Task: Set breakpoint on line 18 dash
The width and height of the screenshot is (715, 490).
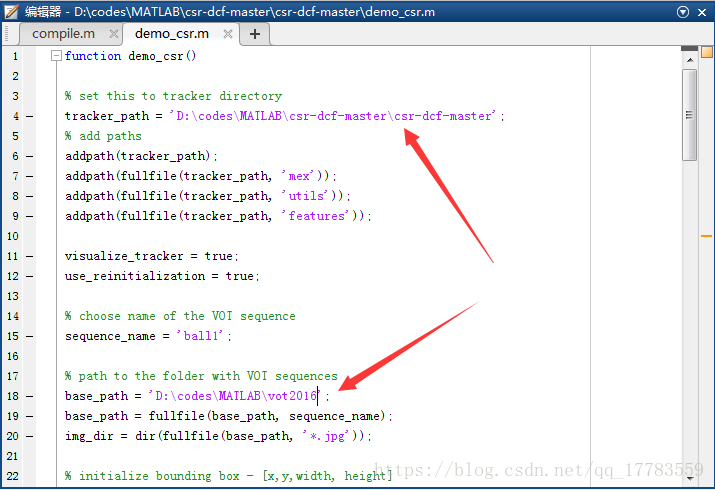Action: (29, 397)
